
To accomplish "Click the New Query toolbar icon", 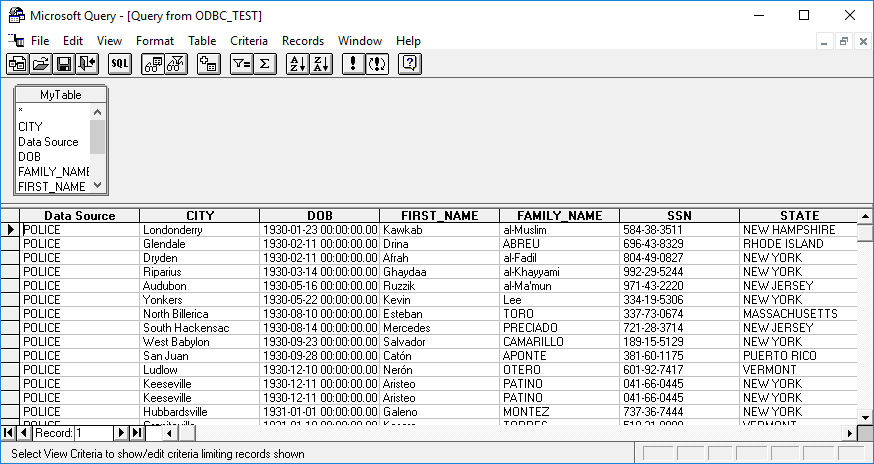I will [x=17, y=64].
